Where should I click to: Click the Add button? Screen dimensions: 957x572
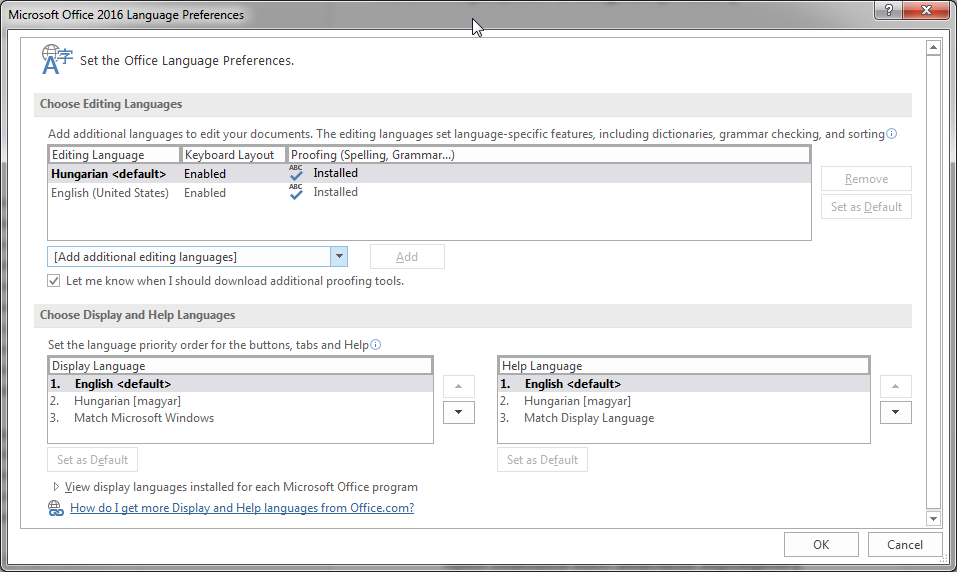[407, 256]
